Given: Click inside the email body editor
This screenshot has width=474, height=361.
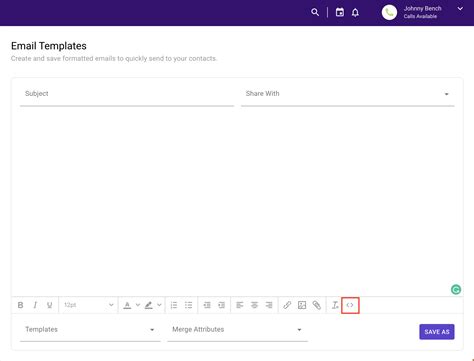Looking at the screenshot, I should (x=237, y=201).
